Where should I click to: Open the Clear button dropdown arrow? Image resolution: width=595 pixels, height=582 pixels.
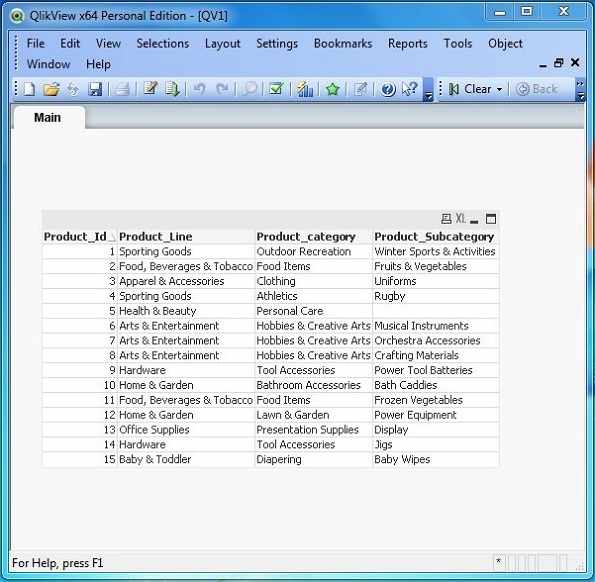[500, 90]
